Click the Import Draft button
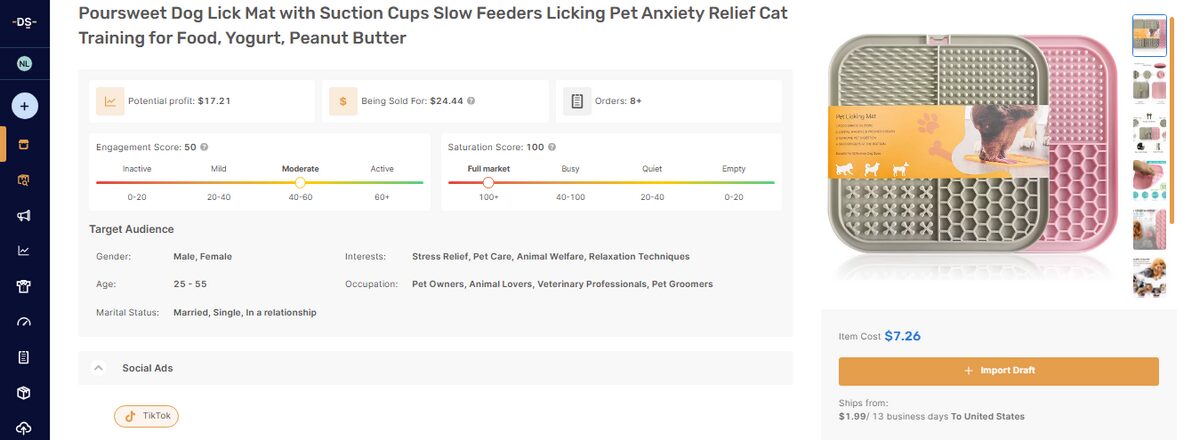Screen dimensions: 1200x440 point(998,371)
